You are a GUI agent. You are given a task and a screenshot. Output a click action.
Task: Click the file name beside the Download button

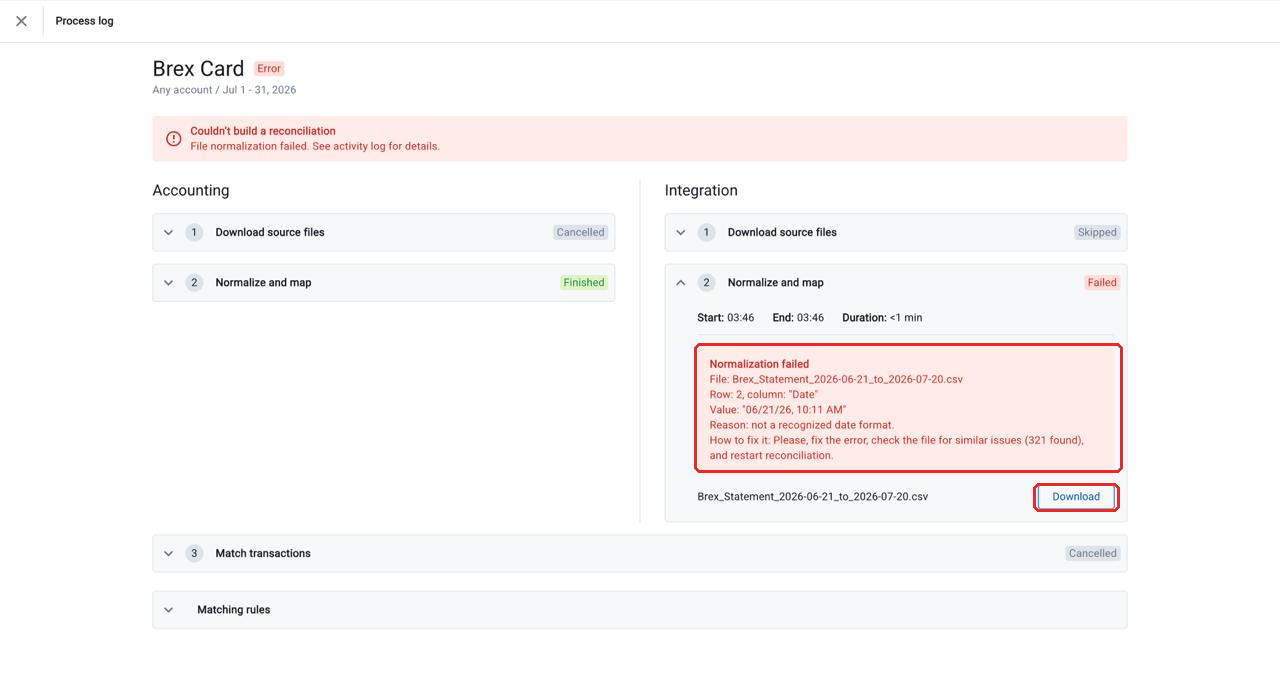point(812,497)
